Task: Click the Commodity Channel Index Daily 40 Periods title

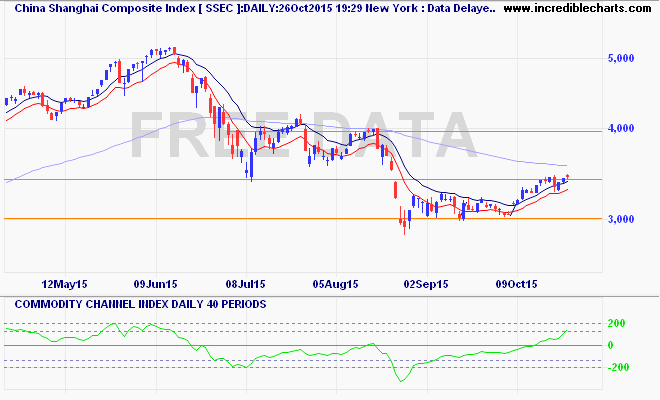Action: click(x=140, y=304)
